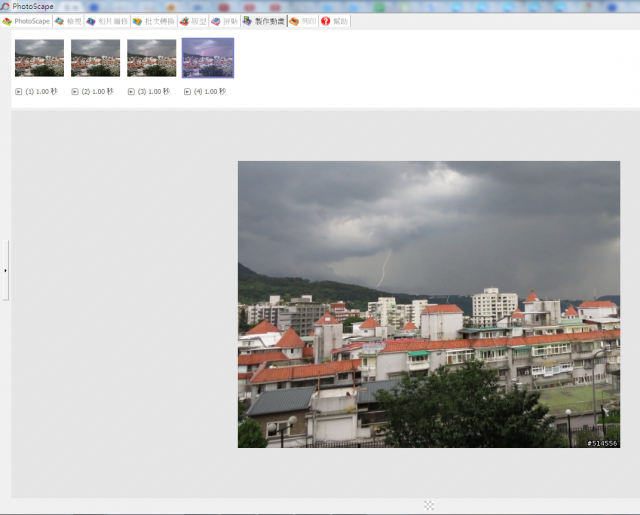Click the "(2) 1.00 秒" duration label

98,91
